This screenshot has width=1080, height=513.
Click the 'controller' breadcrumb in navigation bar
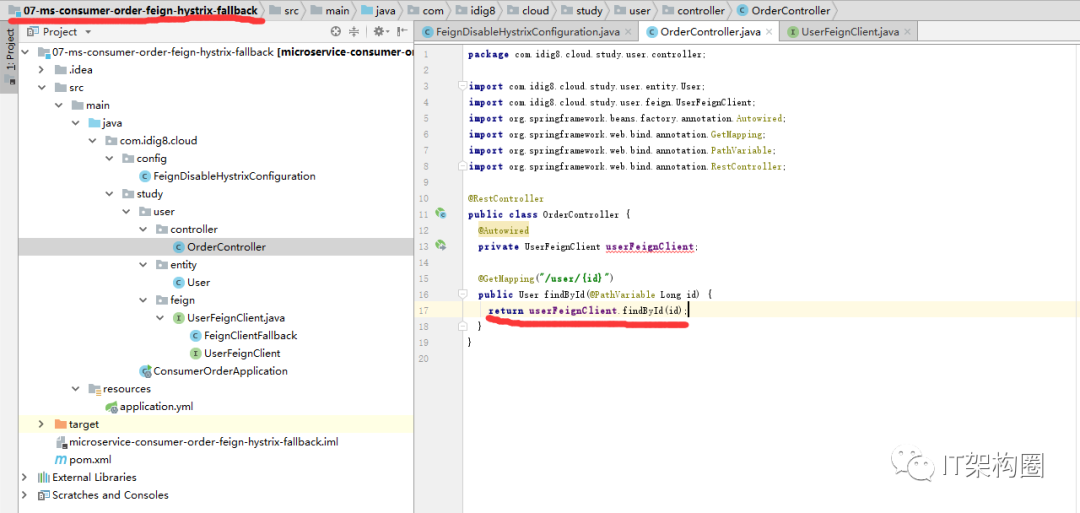click(x=700, y=11)
